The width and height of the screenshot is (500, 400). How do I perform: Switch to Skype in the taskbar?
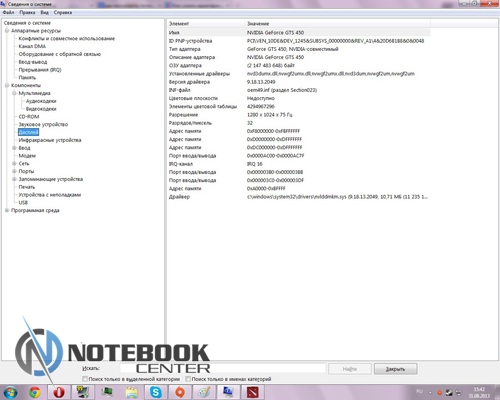point(156,392)
